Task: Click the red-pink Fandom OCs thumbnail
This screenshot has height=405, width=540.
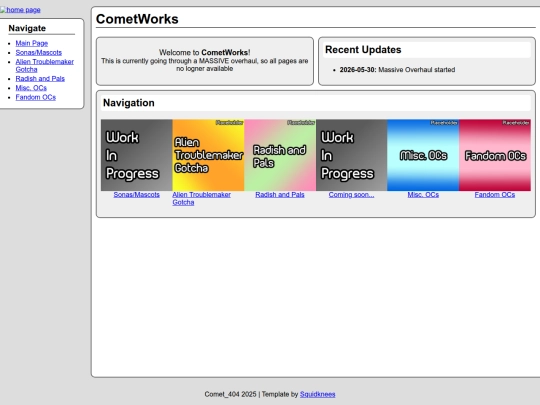Action: click(495, 155)
